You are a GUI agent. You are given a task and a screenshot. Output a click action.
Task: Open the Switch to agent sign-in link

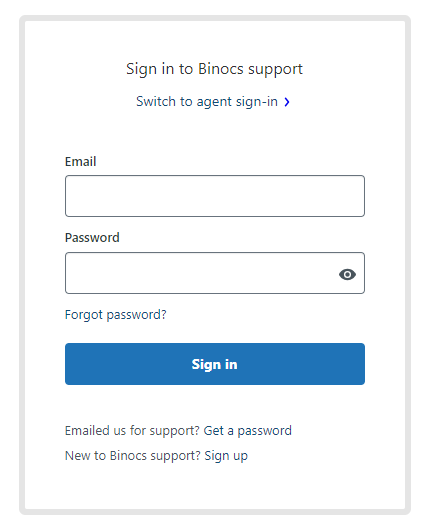coord(207,102)
